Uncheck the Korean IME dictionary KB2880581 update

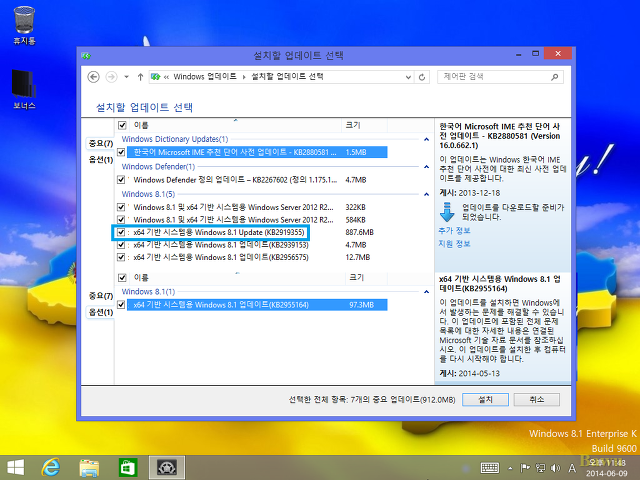pyautogui.click(x=121, y=152)
